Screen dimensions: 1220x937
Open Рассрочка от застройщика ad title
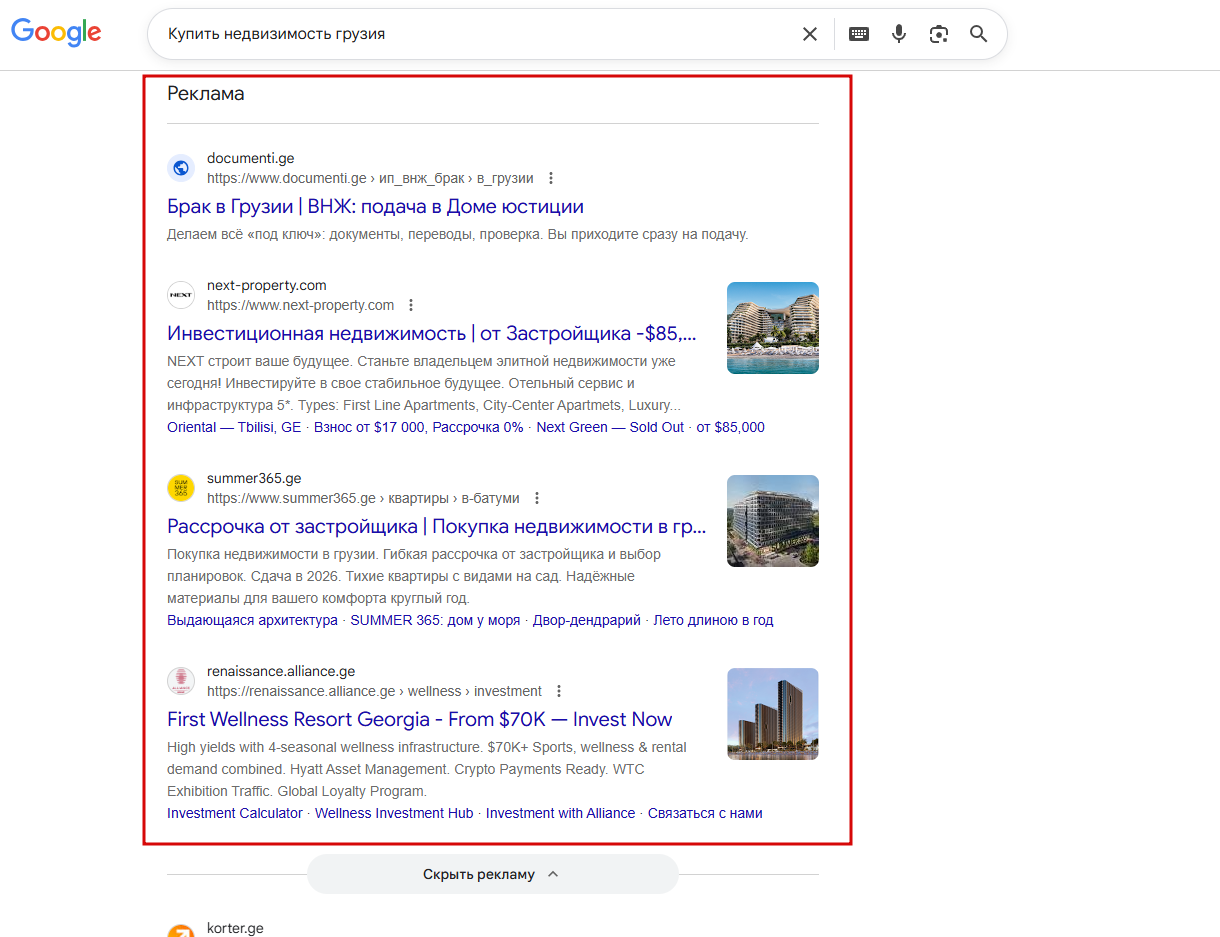coord(437,527)
